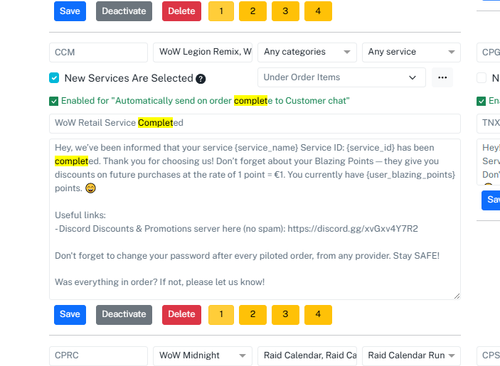Click yellow button 3 below the message

(285, 315)
